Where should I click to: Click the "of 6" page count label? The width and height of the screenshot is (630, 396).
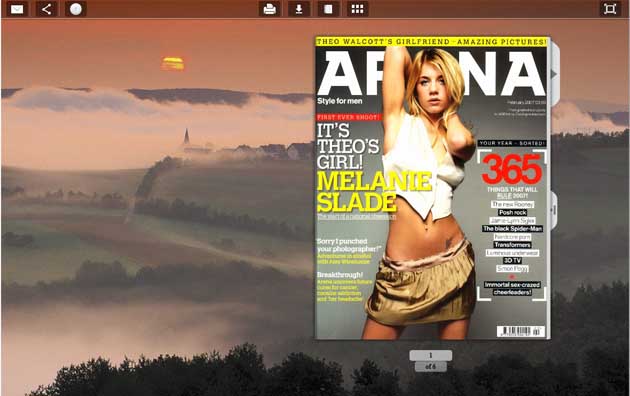point(430,366)
